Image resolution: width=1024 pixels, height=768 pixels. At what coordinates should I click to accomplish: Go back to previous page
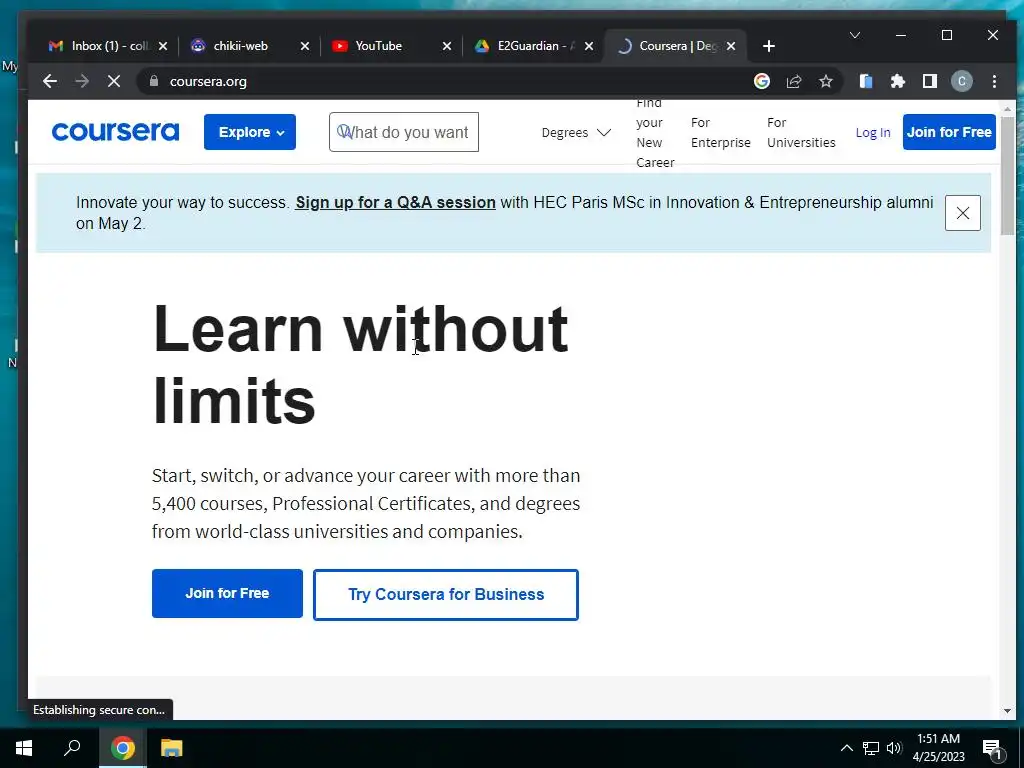point(50,81)
